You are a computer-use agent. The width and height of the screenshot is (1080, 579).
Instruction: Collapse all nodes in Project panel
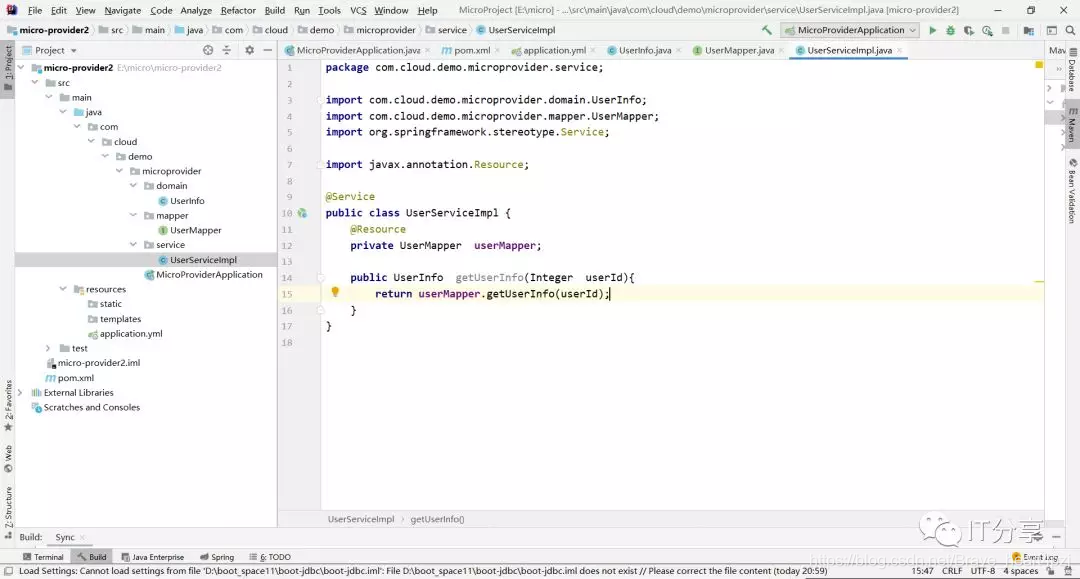pos(227,50)
